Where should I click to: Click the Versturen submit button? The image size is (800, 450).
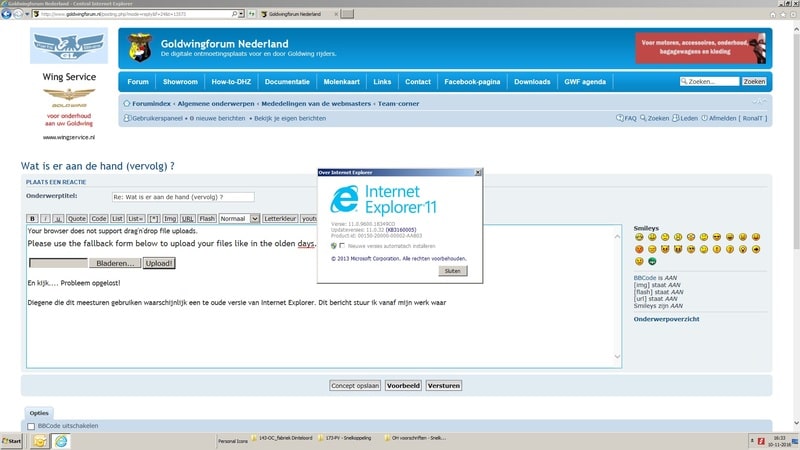pyautogui.click(x=443, y=386)
